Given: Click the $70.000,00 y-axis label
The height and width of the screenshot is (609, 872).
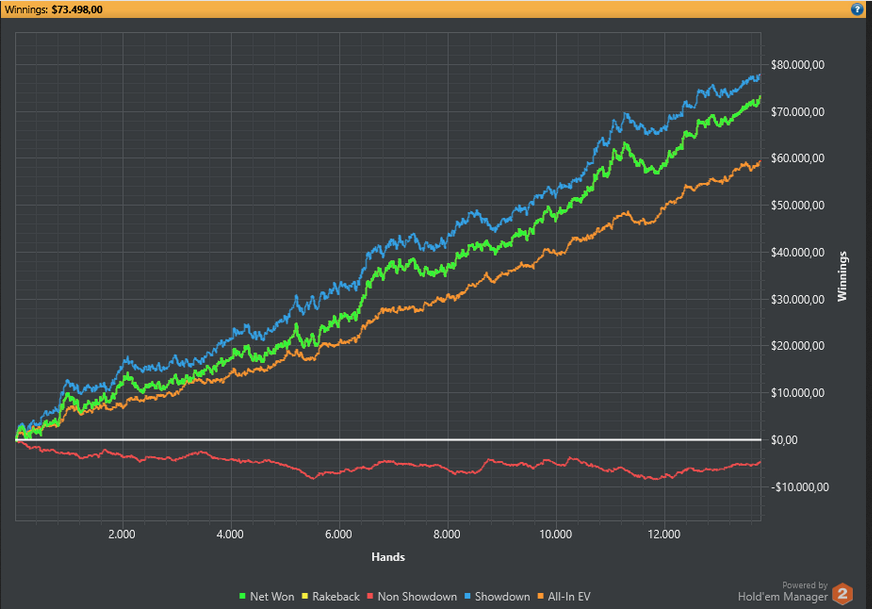Looking at the screenshot, I should (797, 112).
